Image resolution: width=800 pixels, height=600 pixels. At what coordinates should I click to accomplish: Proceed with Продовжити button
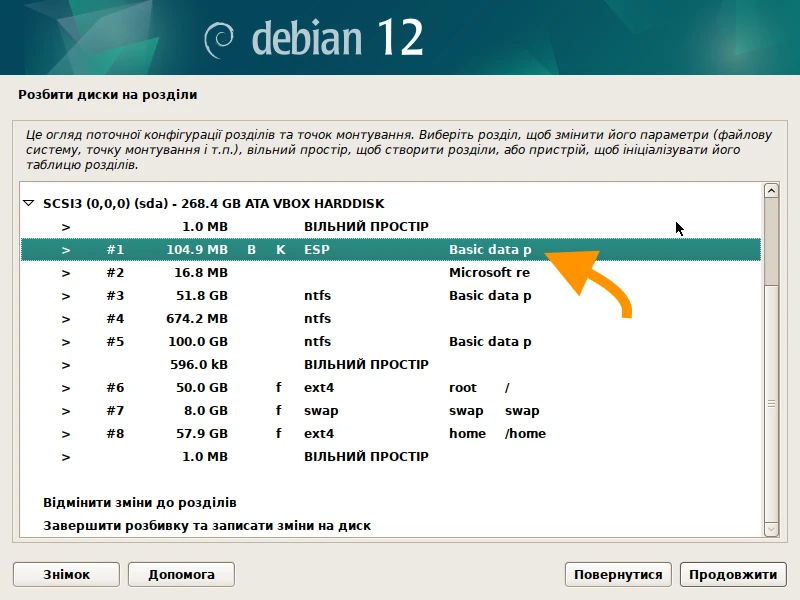point(733,574)
